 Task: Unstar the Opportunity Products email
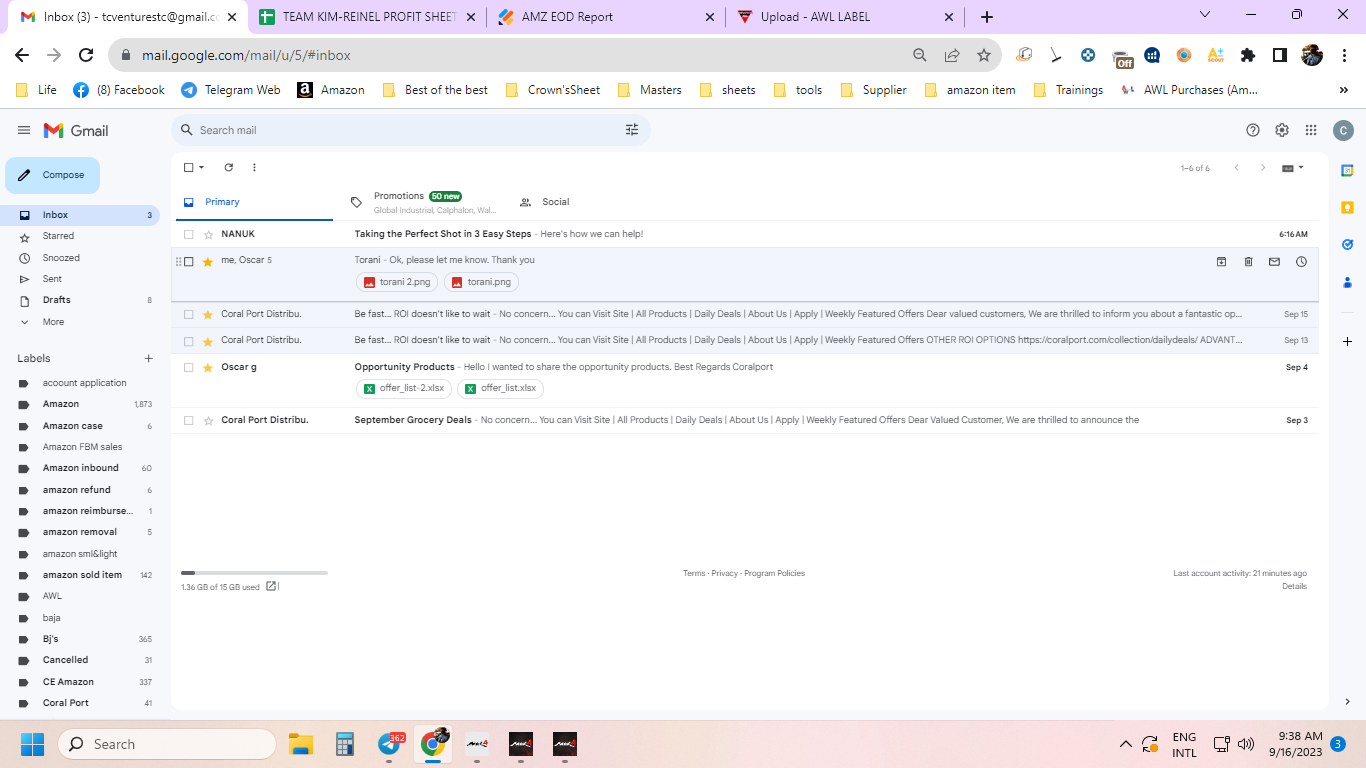208,367
